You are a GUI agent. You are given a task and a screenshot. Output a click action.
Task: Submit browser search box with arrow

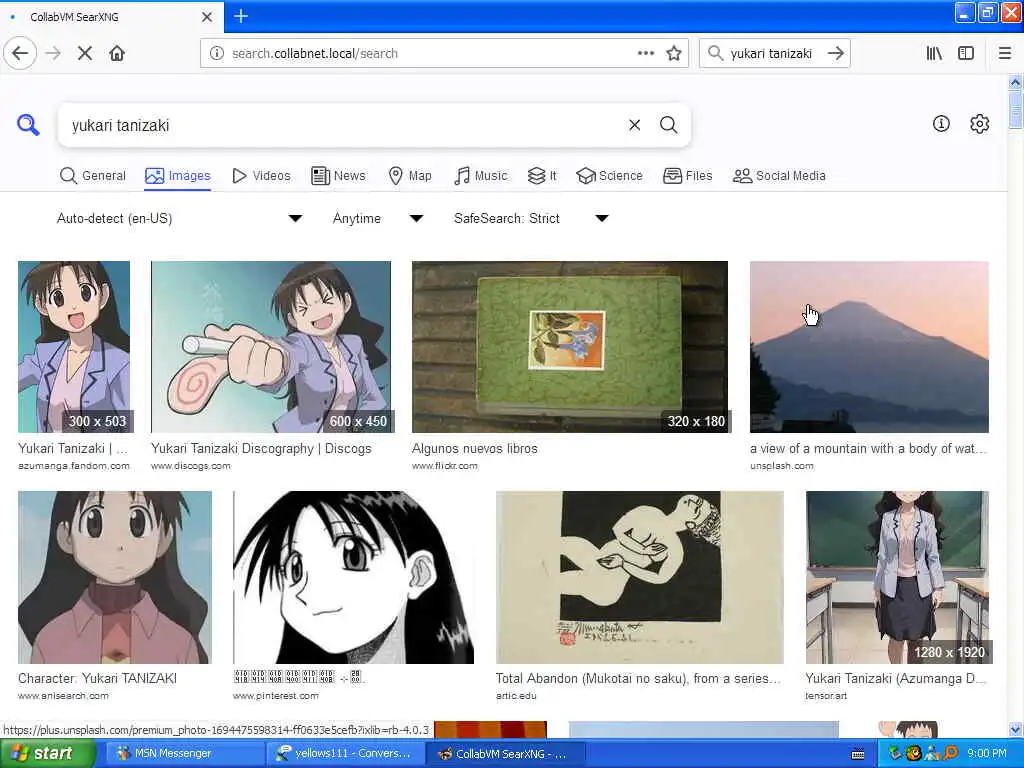point(836,53)
